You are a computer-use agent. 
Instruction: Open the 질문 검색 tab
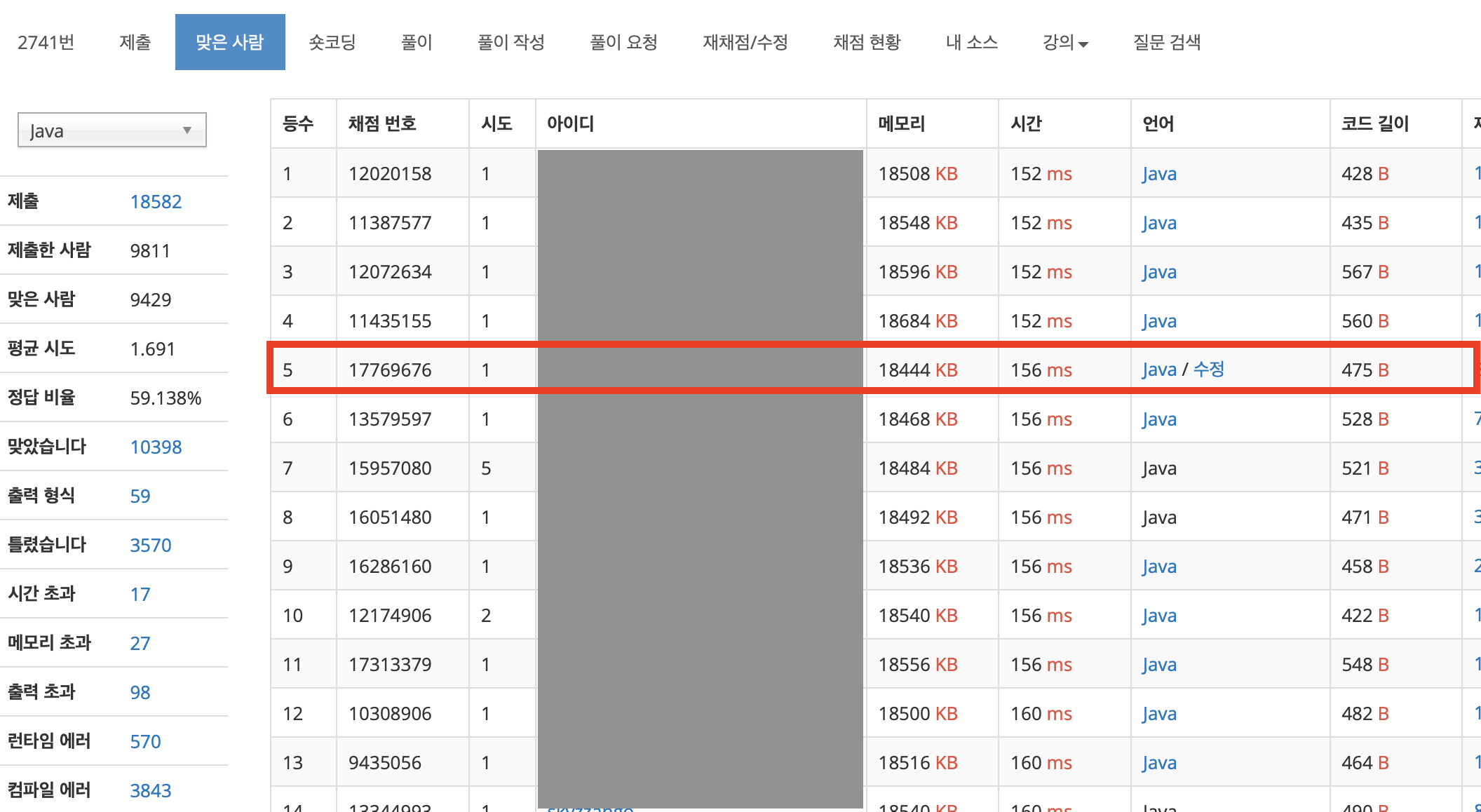point(1167,43)
